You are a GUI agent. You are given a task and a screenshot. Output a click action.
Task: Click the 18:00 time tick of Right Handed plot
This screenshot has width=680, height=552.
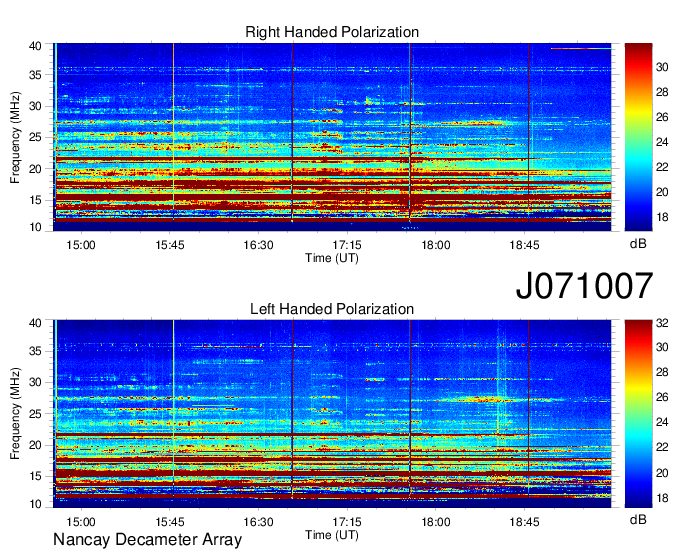click(x=436, y=245)
